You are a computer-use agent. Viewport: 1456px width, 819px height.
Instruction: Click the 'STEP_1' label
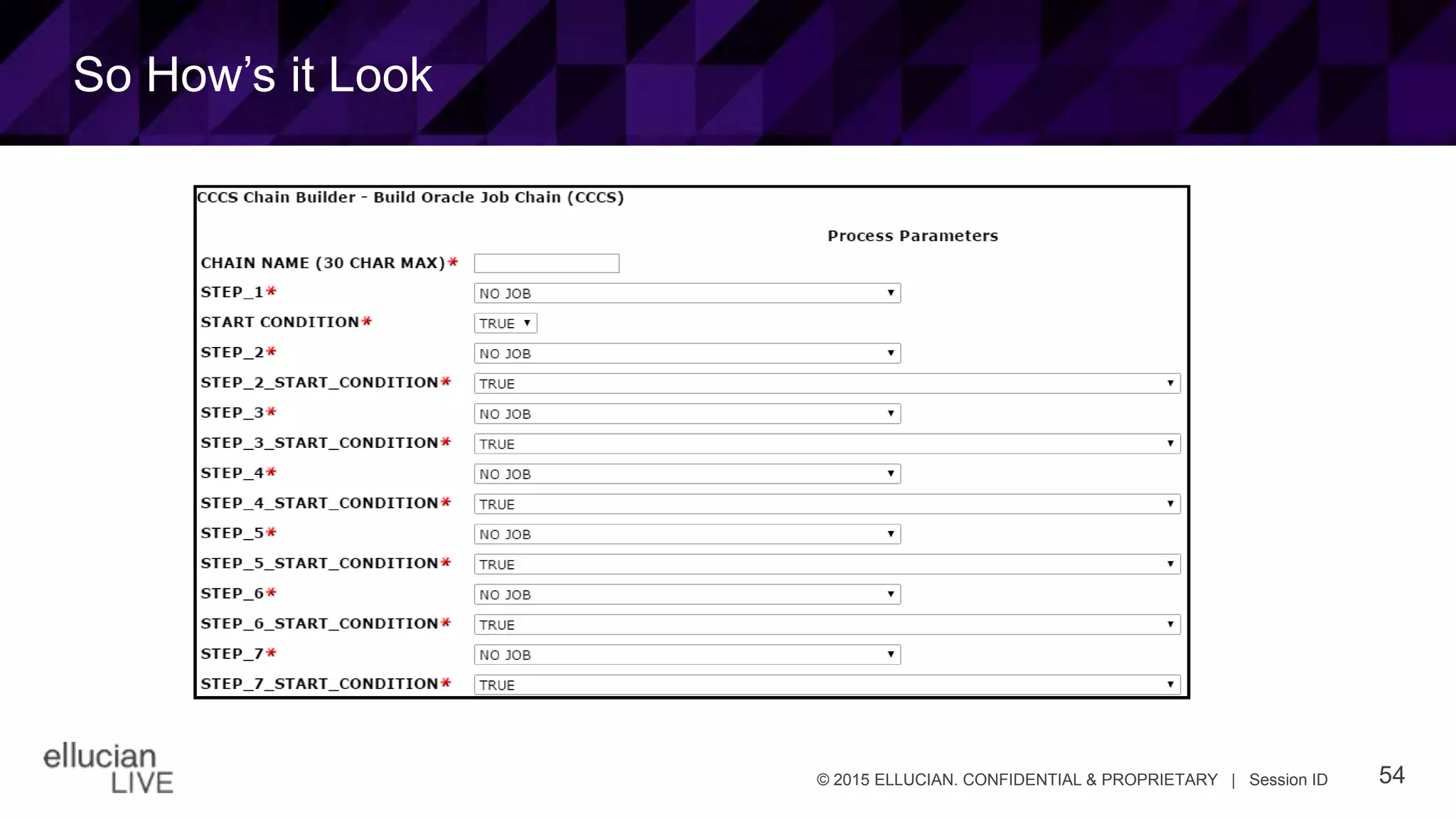pyautogui.click(x=232, y=292)
